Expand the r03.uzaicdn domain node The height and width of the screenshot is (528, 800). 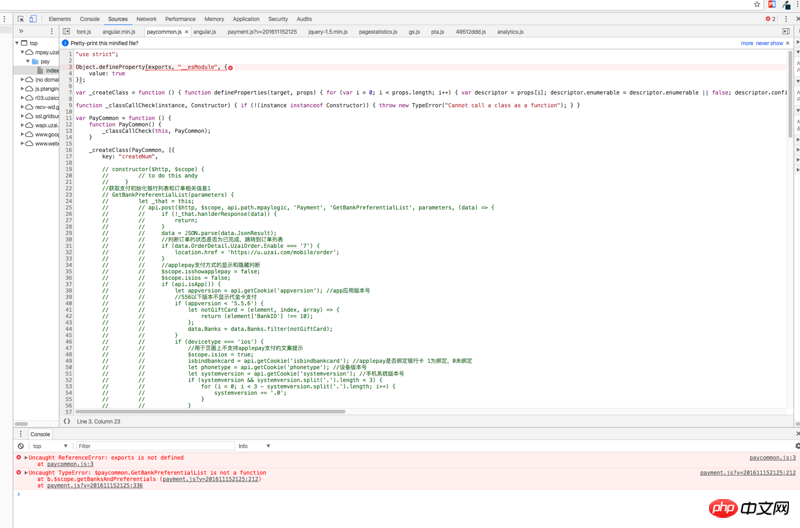pos(22,98)
